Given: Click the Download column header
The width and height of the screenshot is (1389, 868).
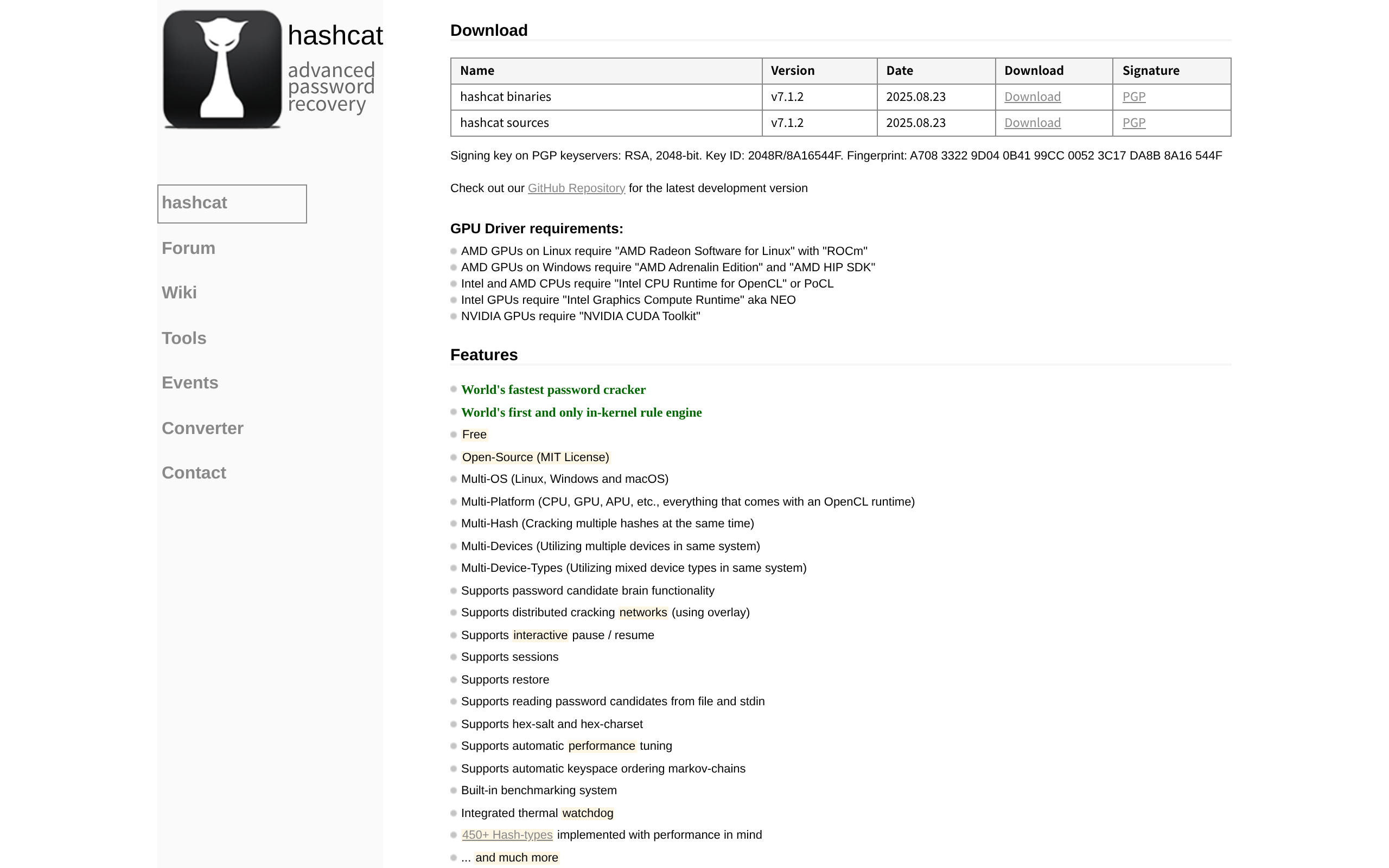Looking at the screenshot, I should 1054,71.
